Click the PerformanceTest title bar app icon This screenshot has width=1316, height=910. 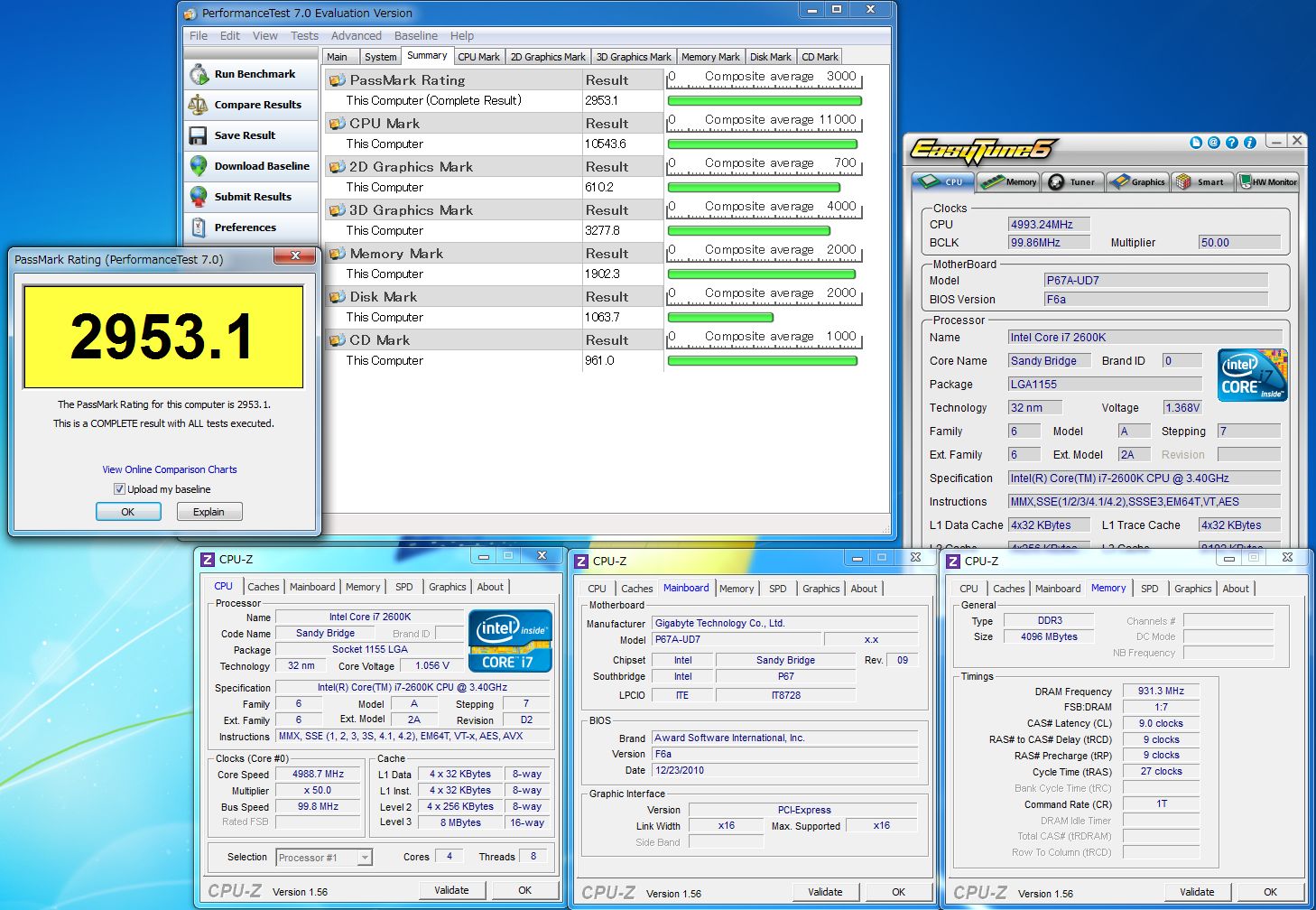pos(190,14)
